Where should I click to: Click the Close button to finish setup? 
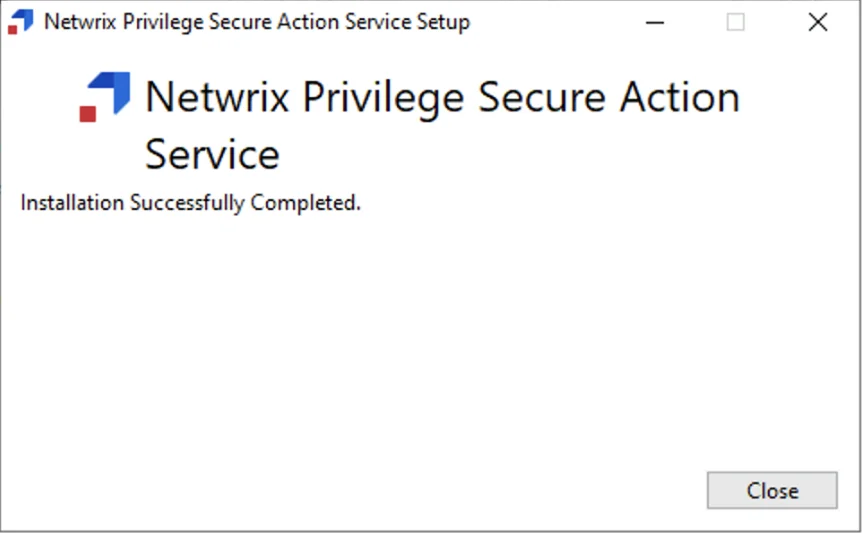(772, 490)
